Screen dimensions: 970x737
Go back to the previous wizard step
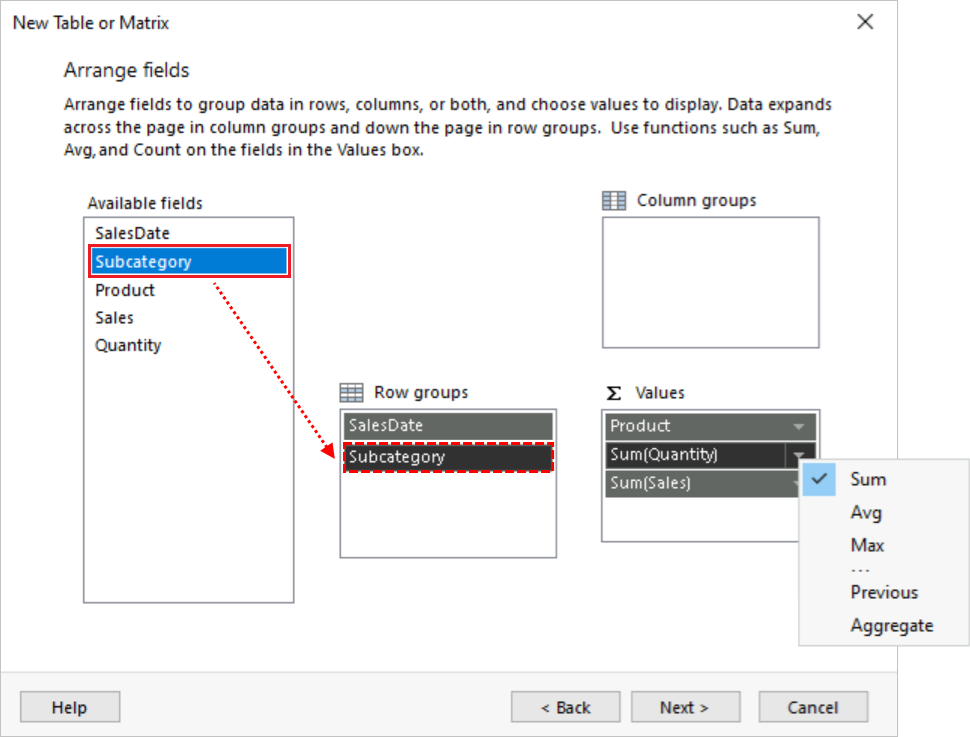(x=565, y=707)
